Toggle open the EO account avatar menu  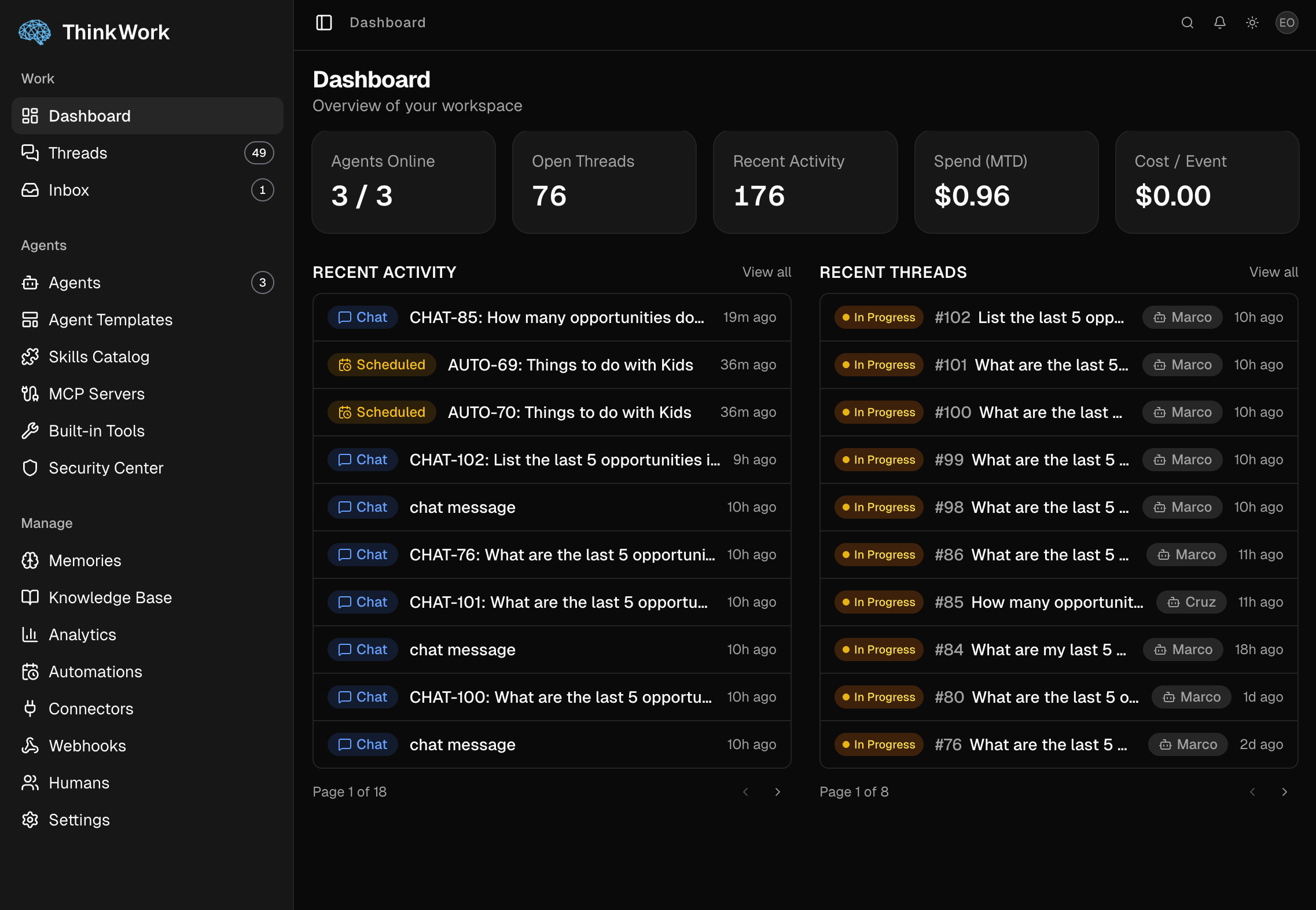(x=1286, y=23)
